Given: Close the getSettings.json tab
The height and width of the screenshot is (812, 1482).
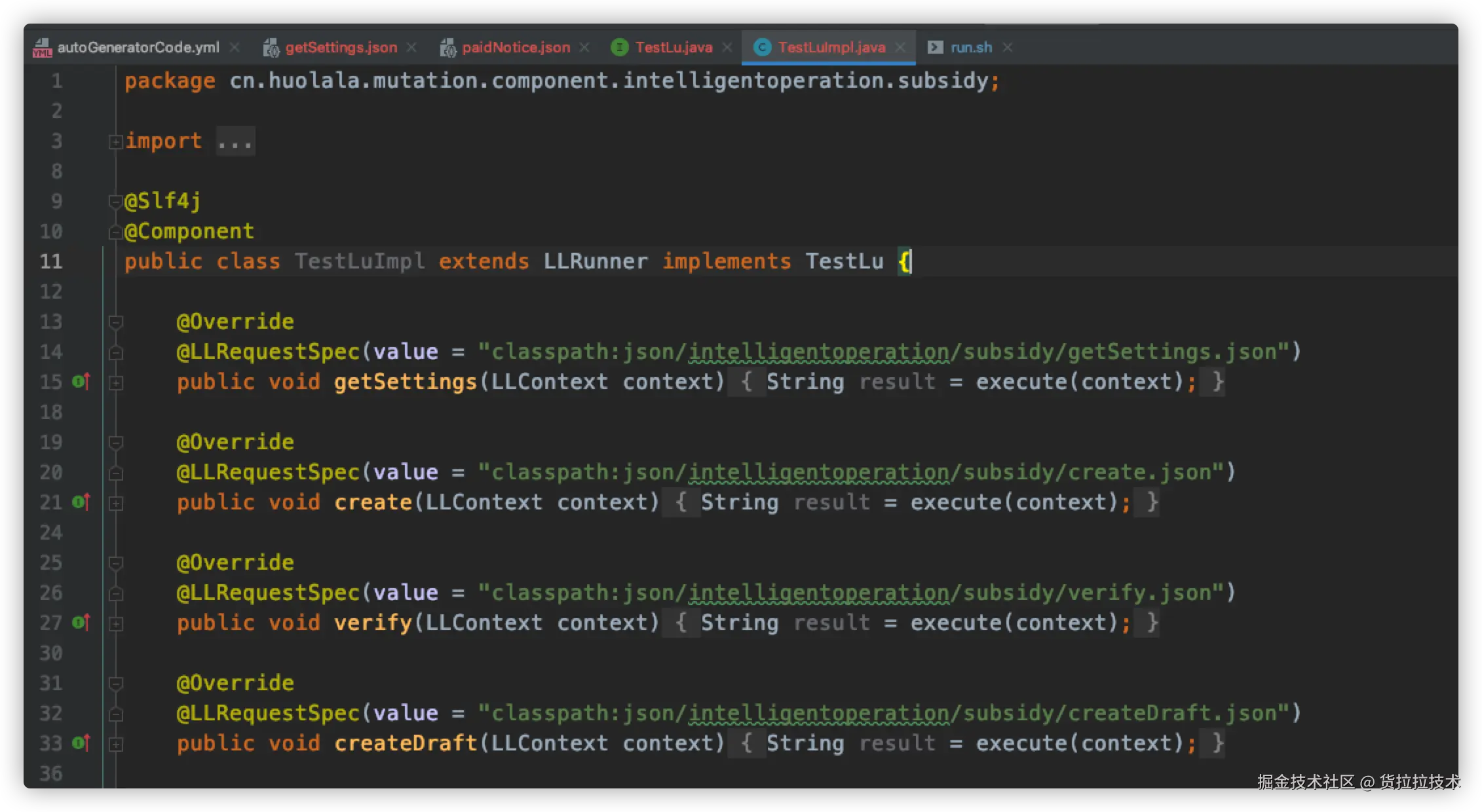Looking at the screenshot, I should [411, 47].
